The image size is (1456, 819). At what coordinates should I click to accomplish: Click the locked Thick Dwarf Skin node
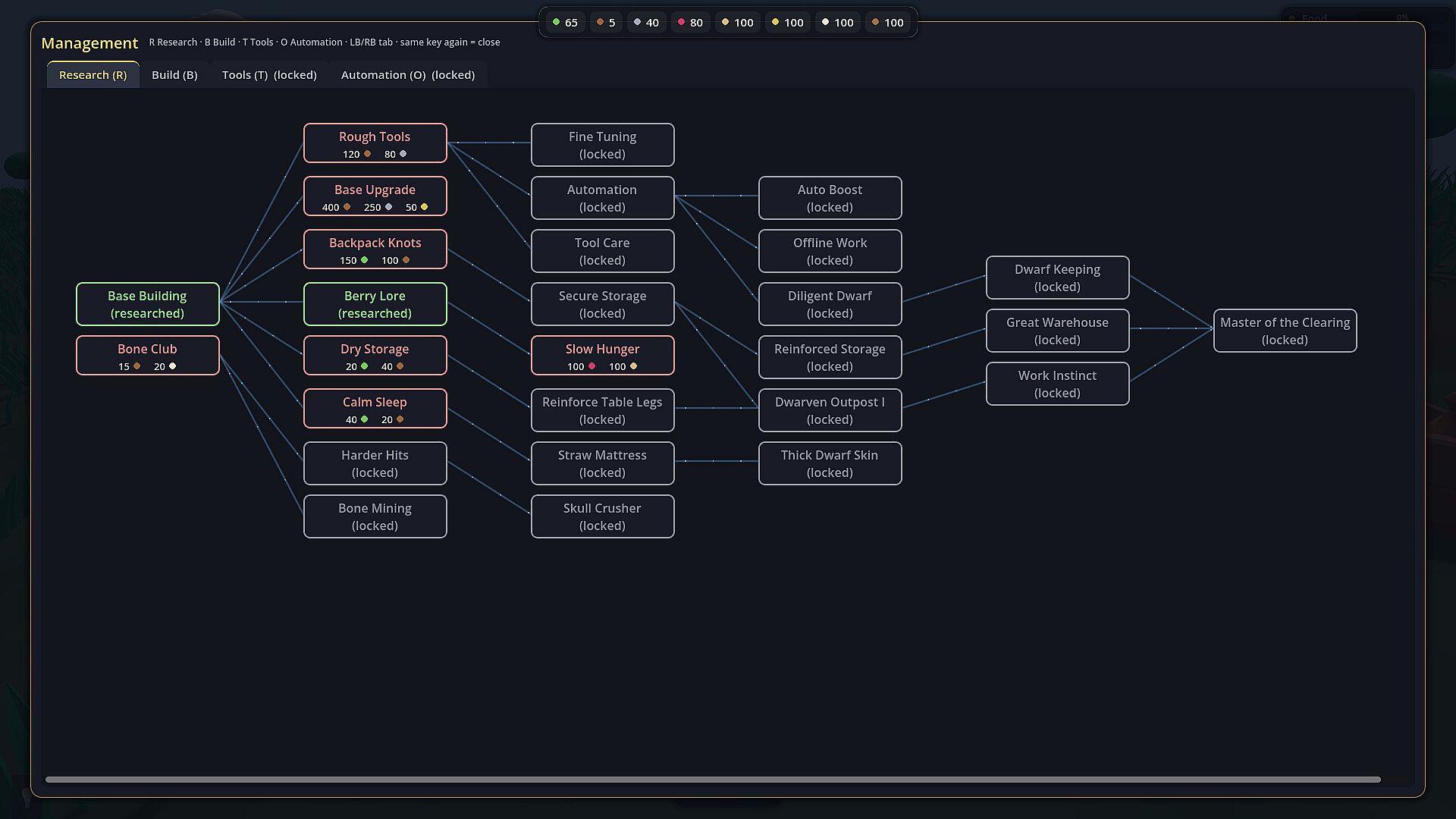pos(830,463)
